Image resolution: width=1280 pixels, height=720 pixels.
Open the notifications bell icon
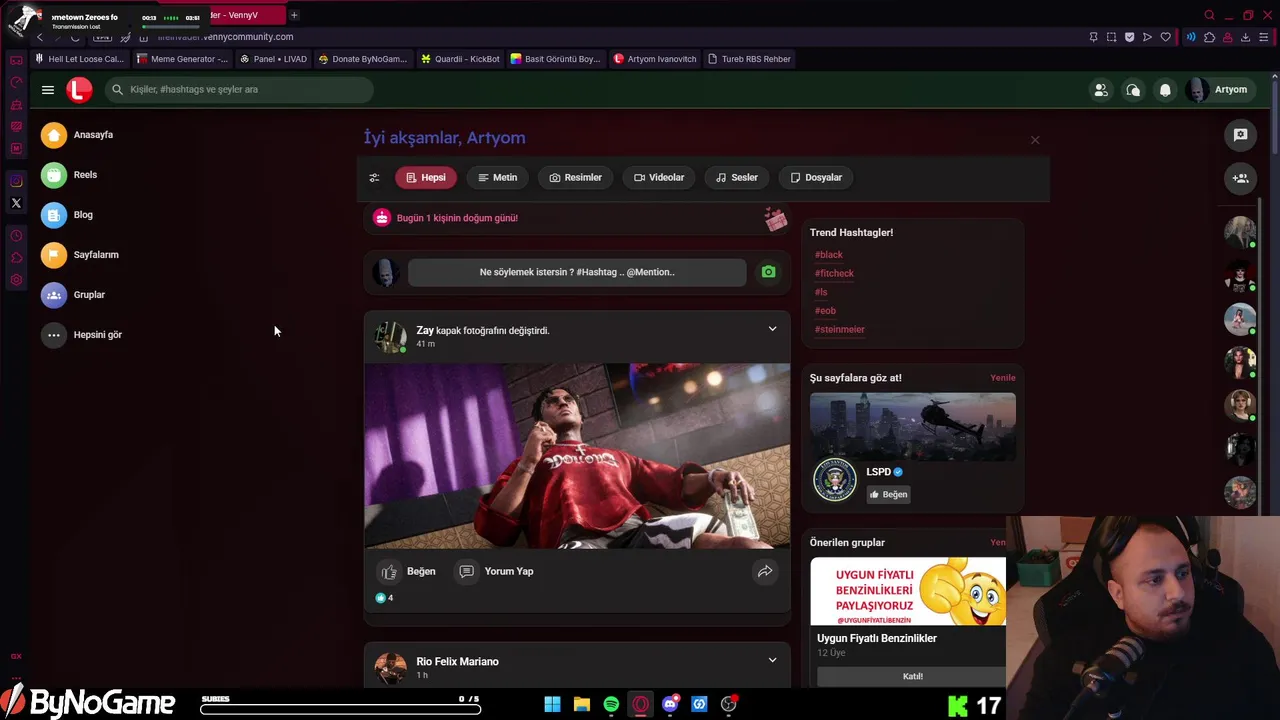click(x=1165, y=90)
